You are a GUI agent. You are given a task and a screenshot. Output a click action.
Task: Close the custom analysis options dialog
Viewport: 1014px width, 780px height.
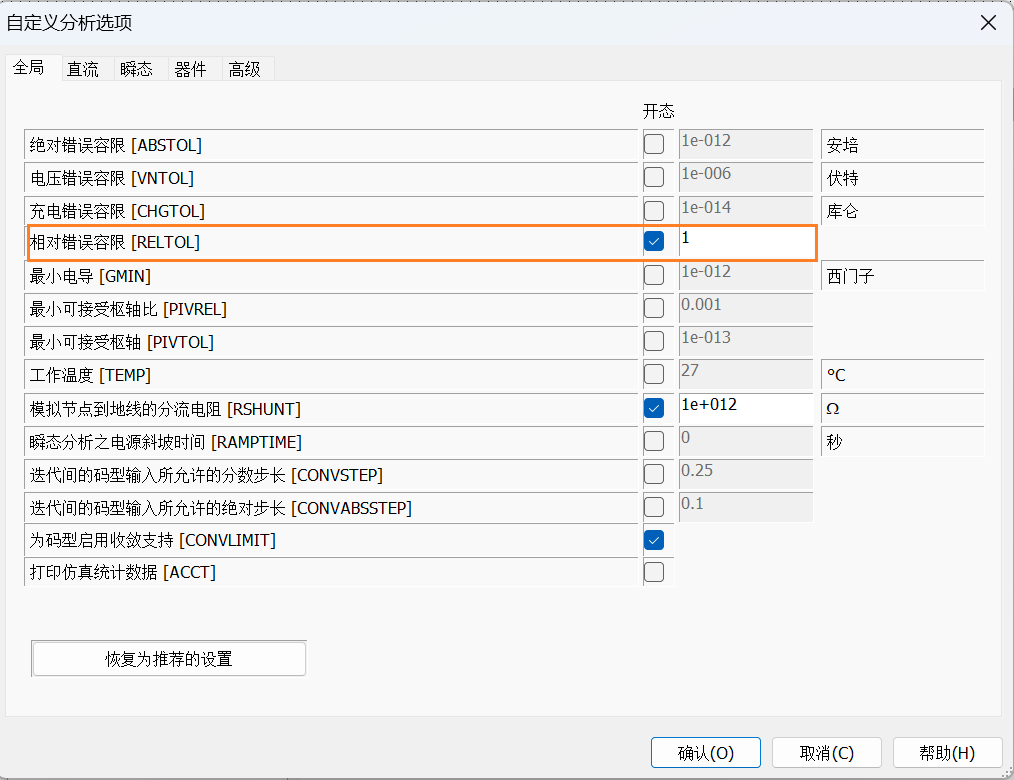pos(988,23)
